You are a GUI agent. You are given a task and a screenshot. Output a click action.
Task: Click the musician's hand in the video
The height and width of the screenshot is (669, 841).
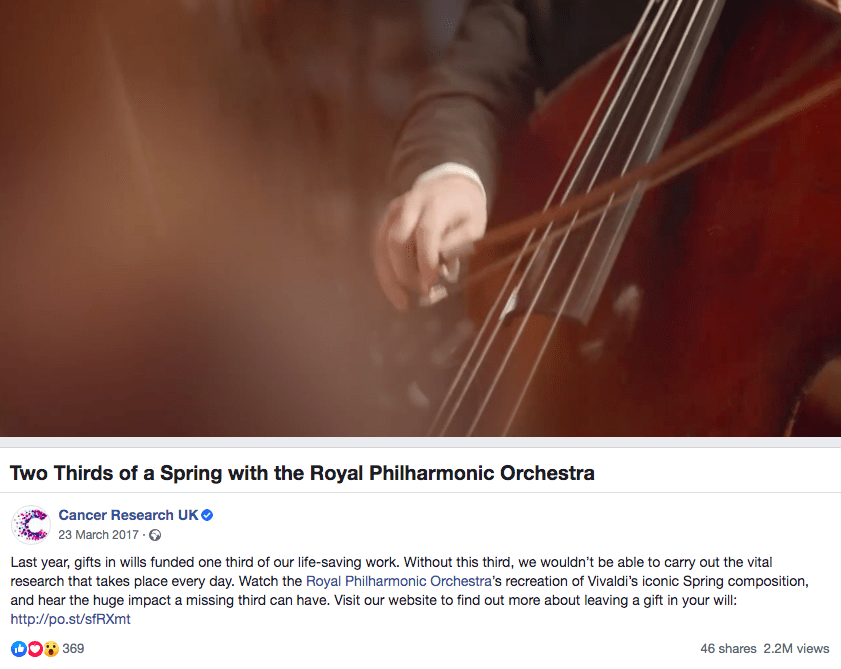pyautogui.click(x=425, y=235)
